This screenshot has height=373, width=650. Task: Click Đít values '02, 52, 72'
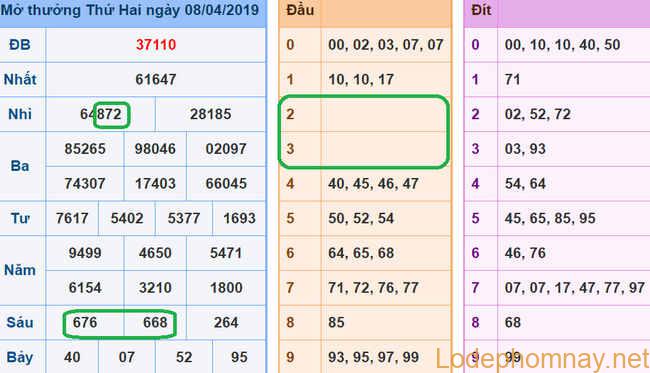click(538, 114)
